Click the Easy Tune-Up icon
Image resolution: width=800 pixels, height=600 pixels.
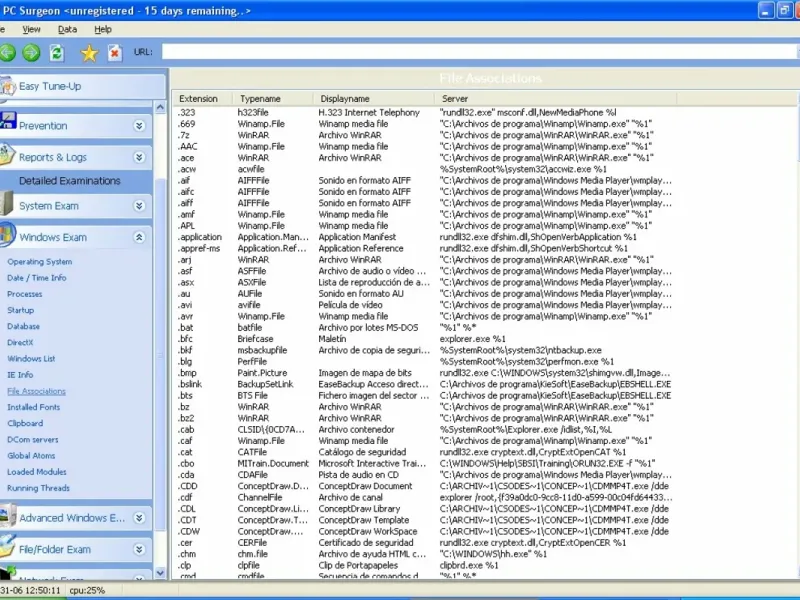click(x=8, y=86)
